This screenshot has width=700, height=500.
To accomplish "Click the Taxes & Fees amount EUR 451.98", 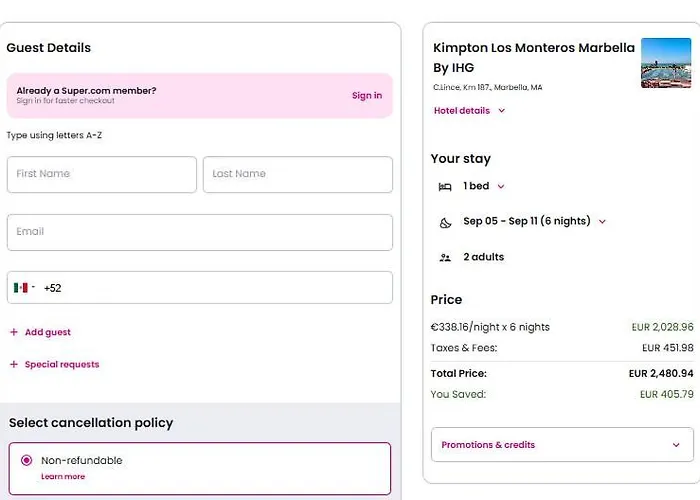I will (667, 348).
